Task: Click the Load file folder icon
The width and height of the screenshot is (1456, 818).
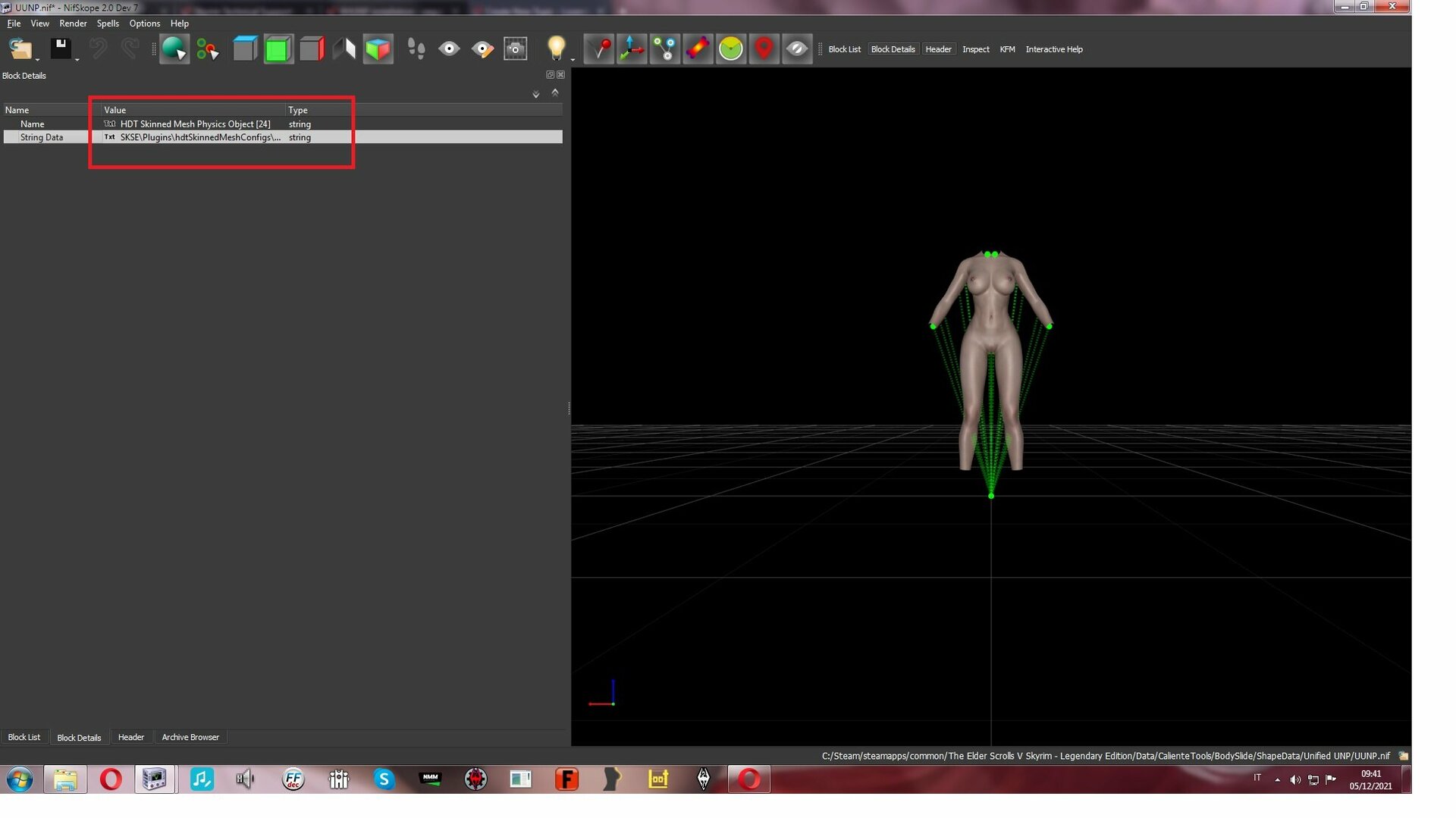Action: tap(20, 49)
